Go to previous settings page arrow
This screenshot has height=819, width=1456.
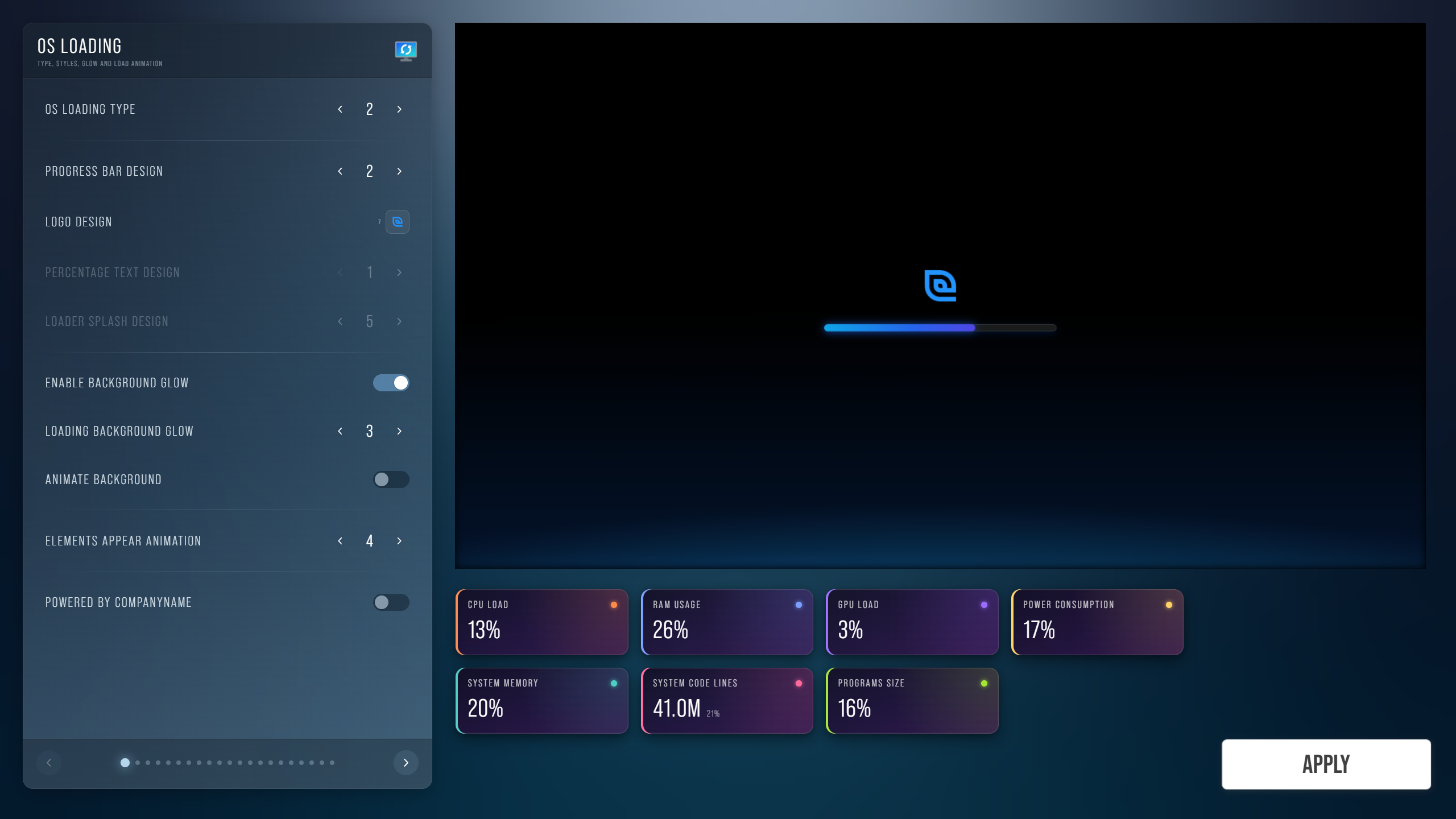(49, 763)
